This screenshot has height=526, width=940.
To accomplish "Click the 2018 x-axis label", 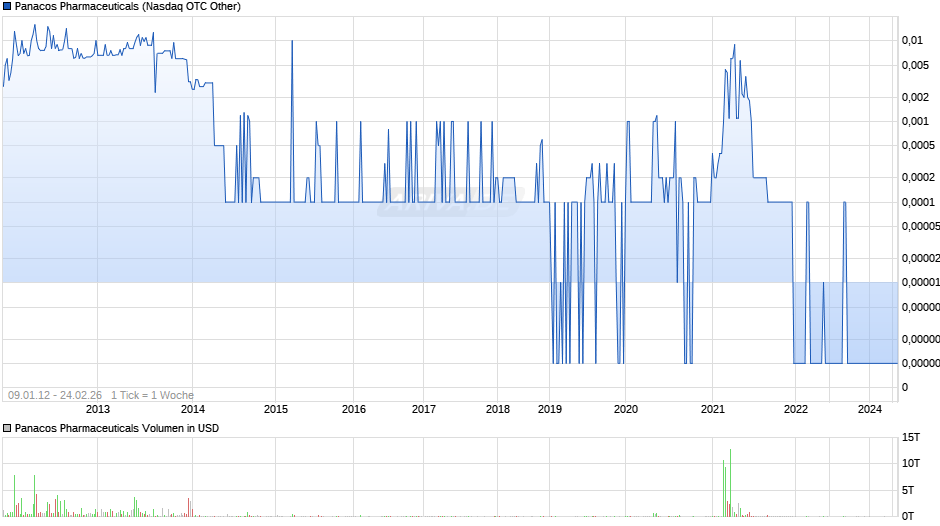I will [498, 409].
